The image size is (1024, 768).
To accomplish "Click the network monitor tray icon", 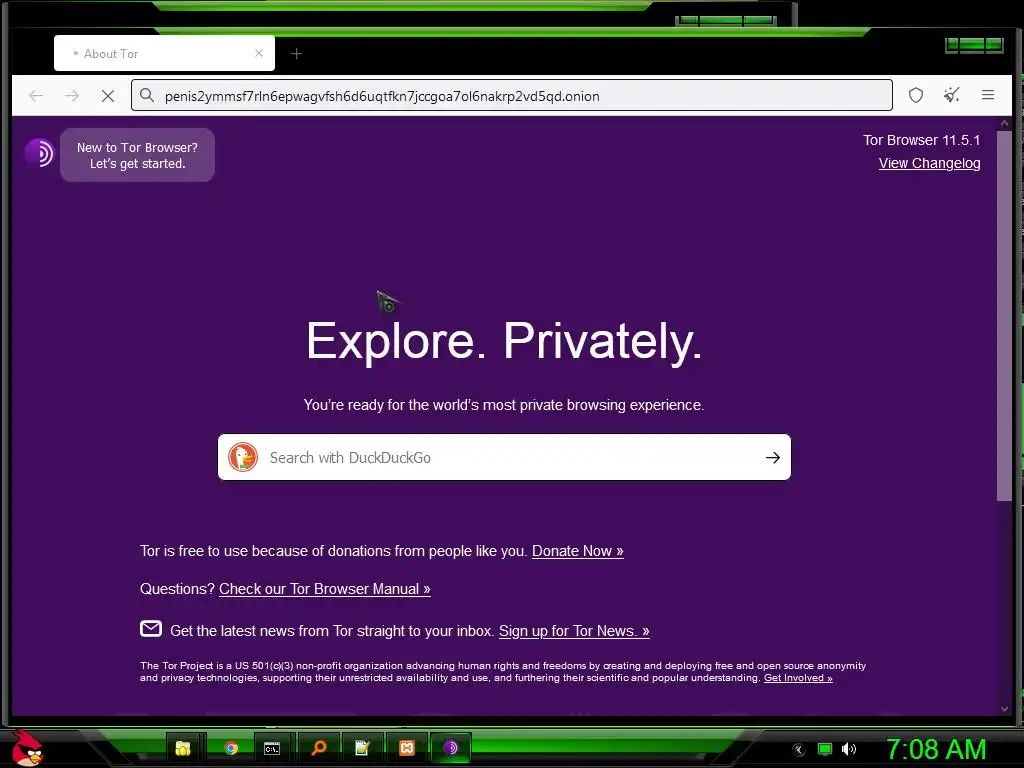I will [x=825, y=750].
